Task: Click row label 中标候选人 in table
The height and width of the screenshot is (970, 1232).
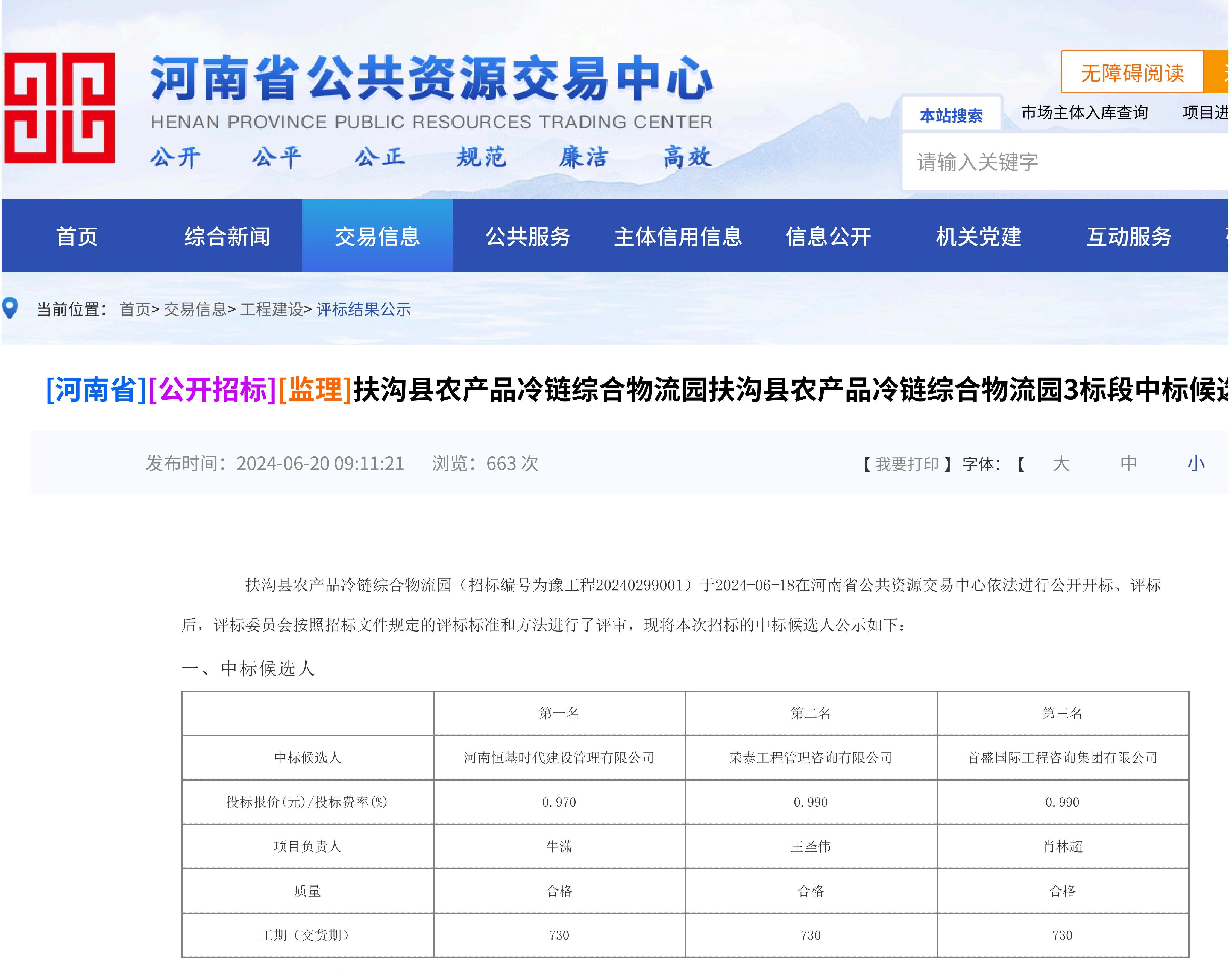Action: pos(307,757)
